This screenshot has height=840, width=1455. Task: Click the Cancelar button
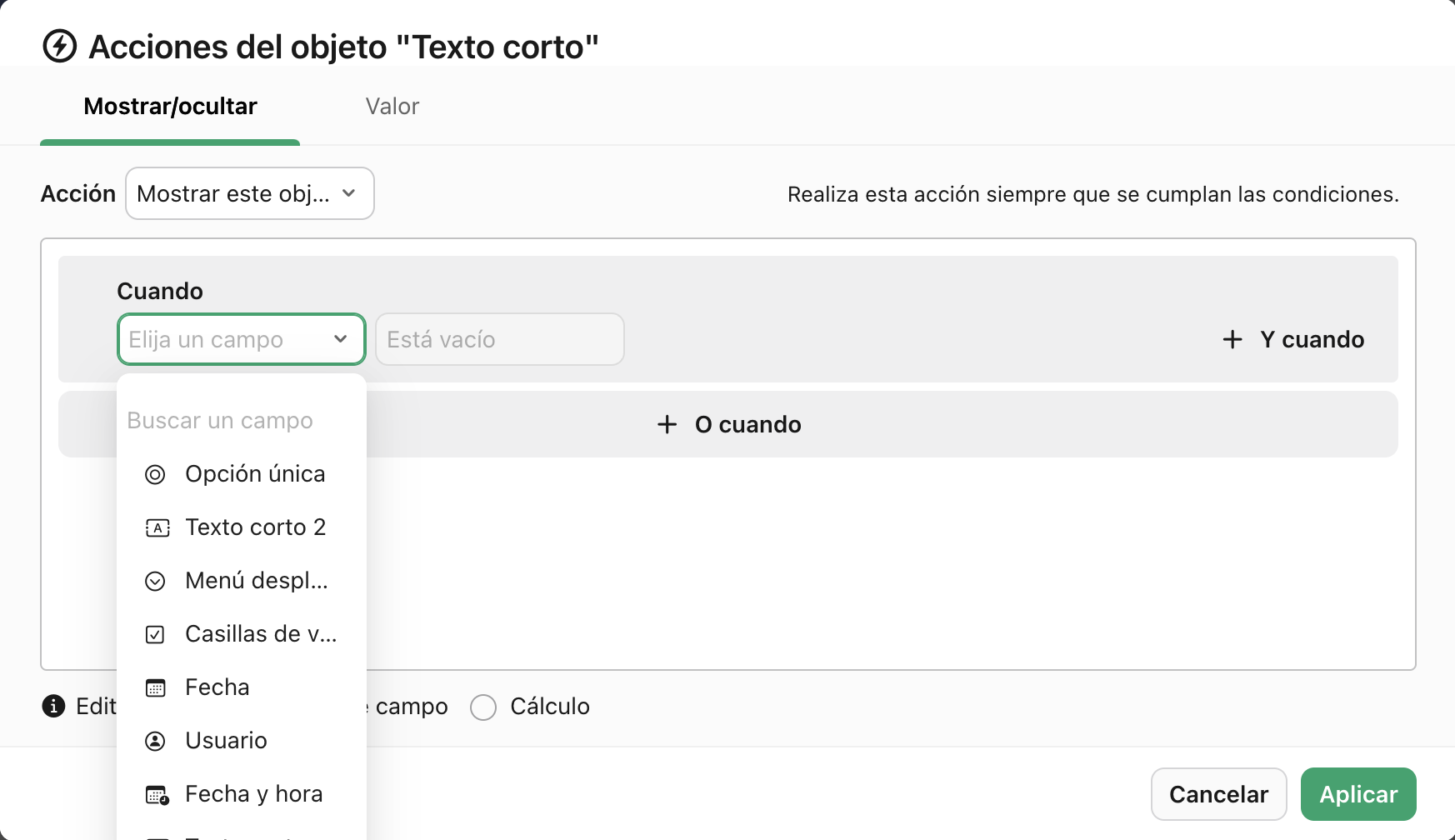[x=1218, y=794]
